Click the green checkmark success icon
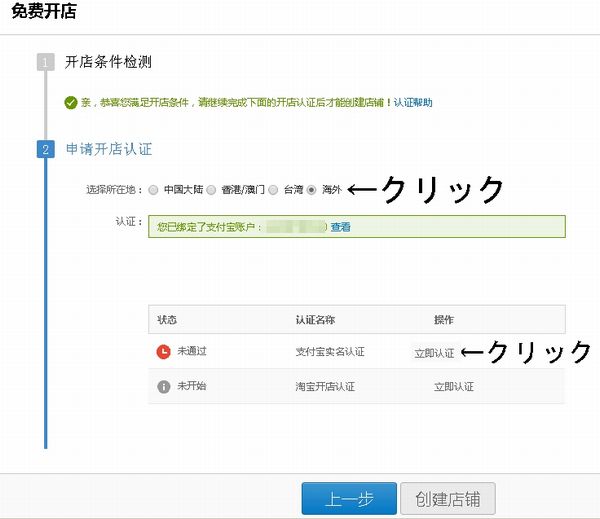600x519 pixels. 70,103
